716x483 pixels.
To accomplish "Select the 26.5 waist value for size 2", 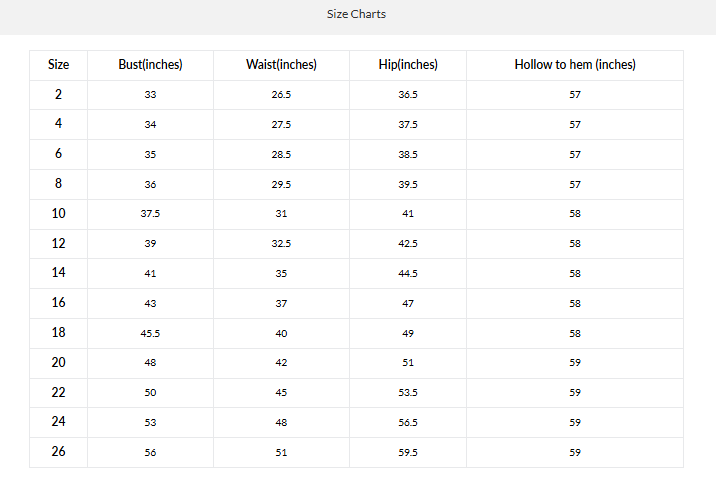I will click(281, 95).
